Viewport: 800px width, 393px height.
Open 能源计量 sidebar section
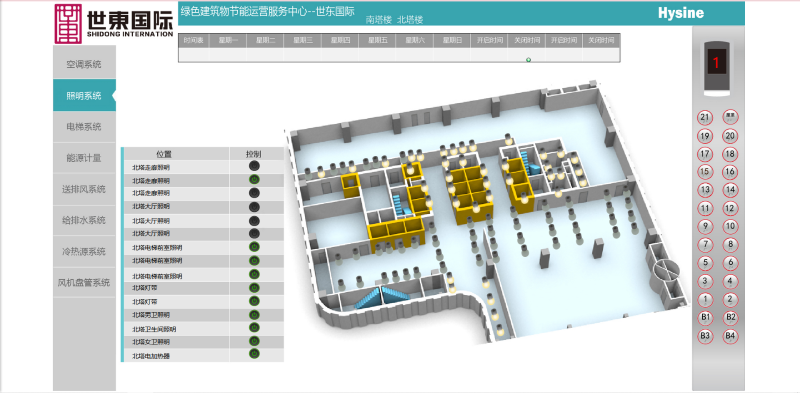pyautogui.click(x=84, y=158)
